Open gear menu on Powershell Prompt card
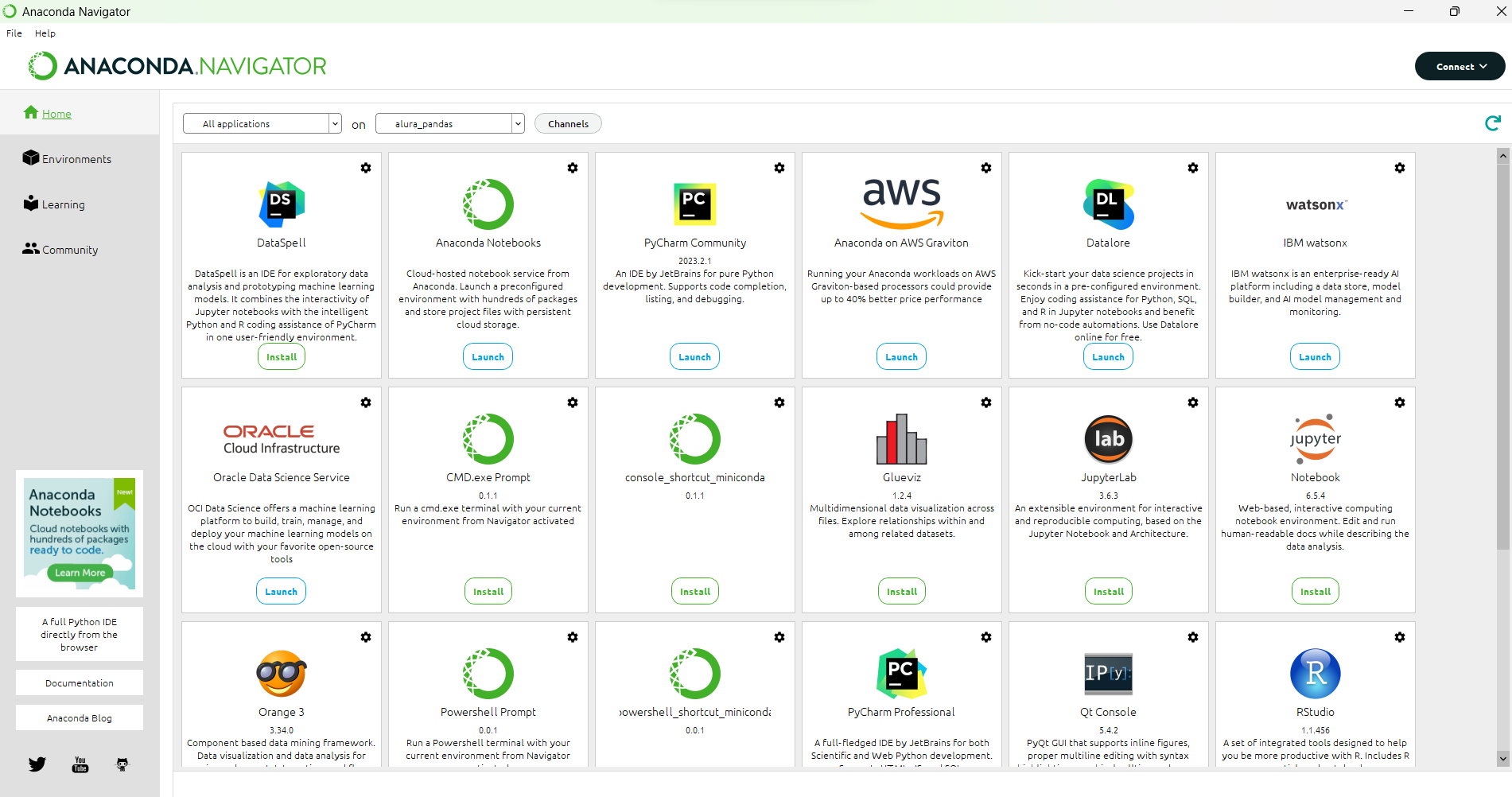The height and width of the screenshot is (797, 1512). pyautogui.click(x=573, y=637)
